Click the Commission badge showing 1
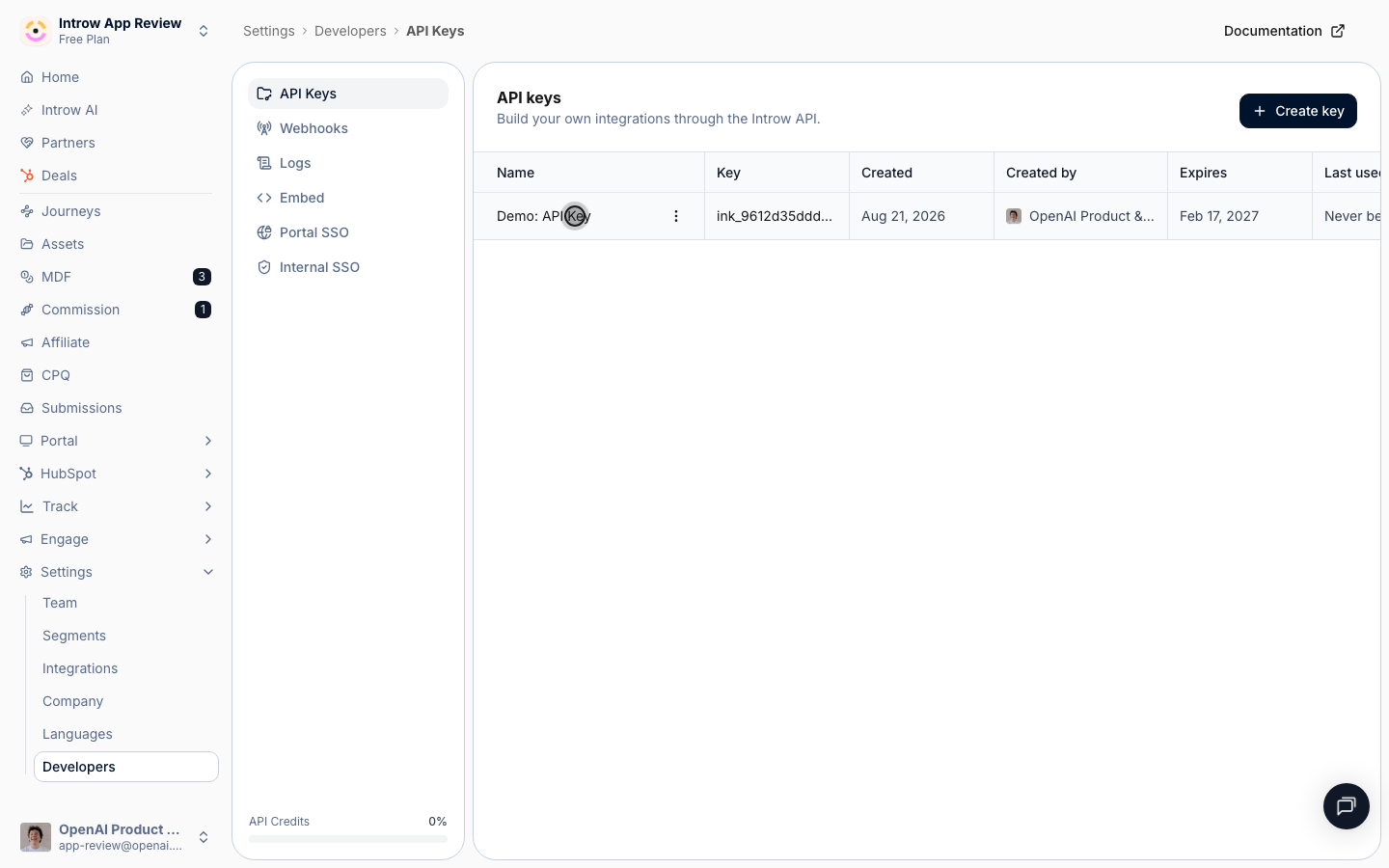The width and height of the screenshot is (1389, 868). tap(203, 310)
